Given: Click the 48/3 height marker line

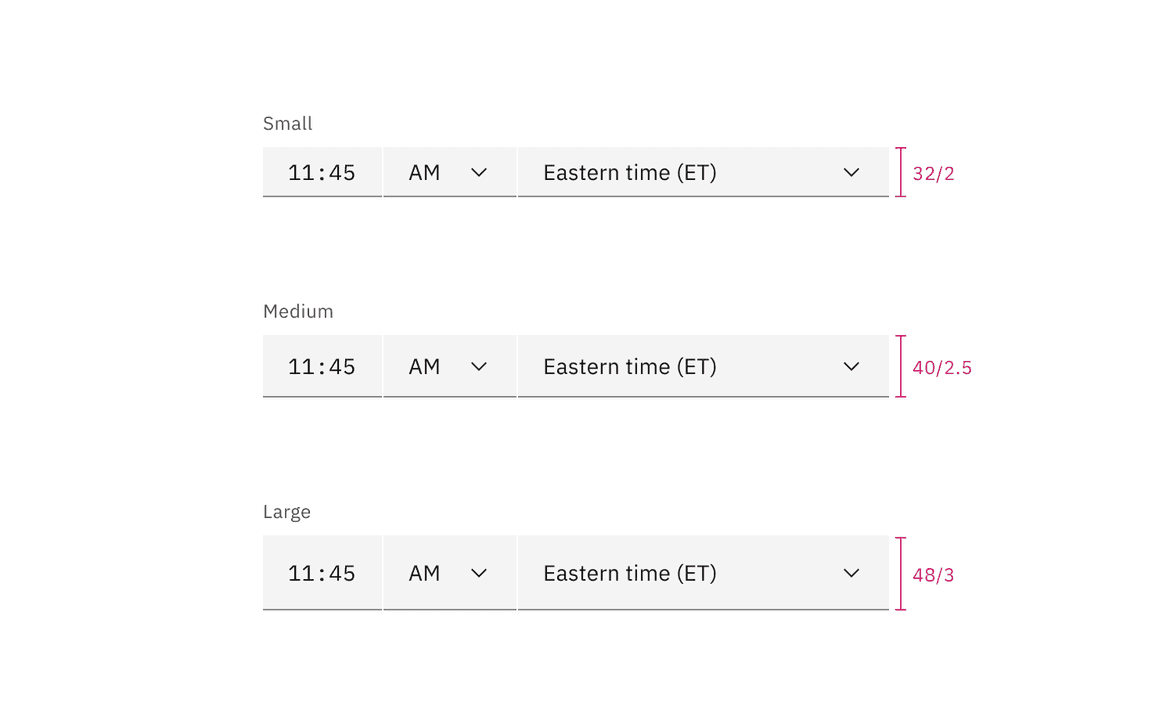Looking at the screenshot, I should coord(901,572).
